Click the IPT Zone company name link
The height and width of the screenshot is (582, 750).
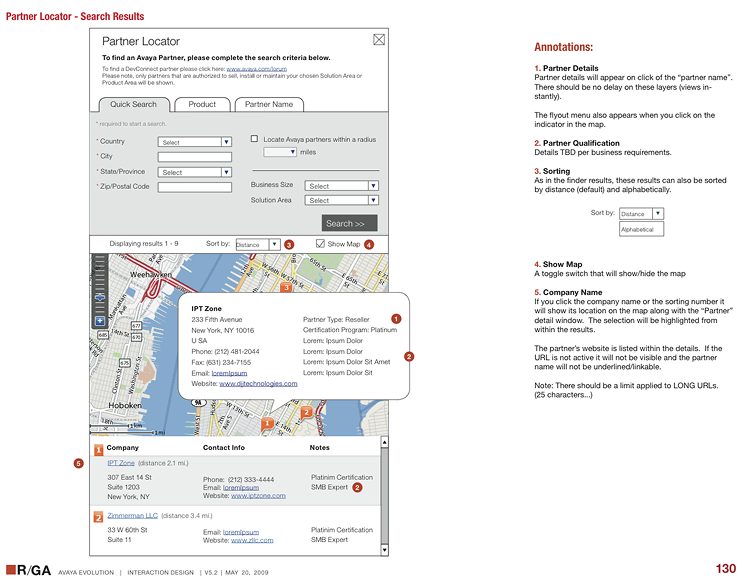(x=121, y=463)
